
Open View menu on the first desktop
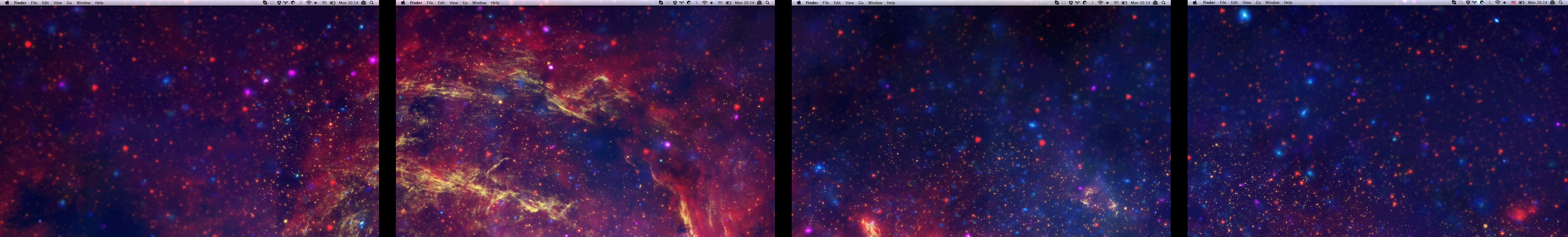58,3
